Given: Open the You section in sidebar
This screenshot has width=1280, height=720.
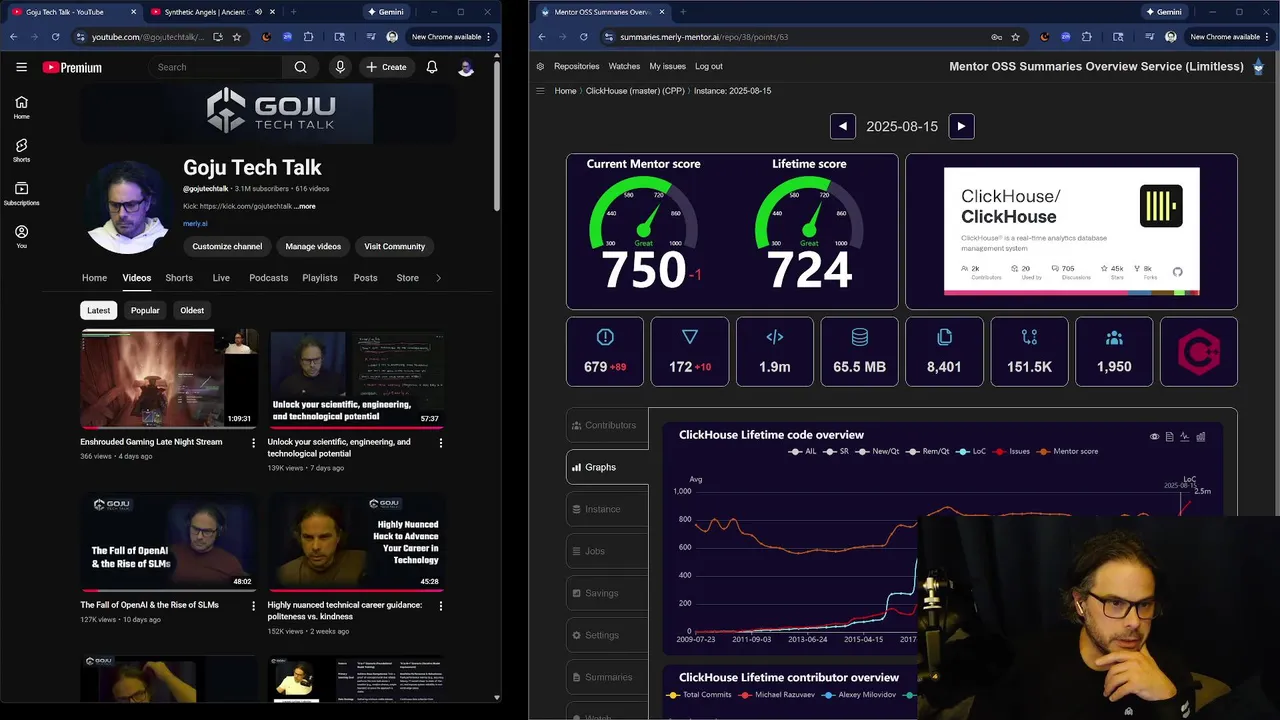Looking at the screenshot, I should pos(21,237).
